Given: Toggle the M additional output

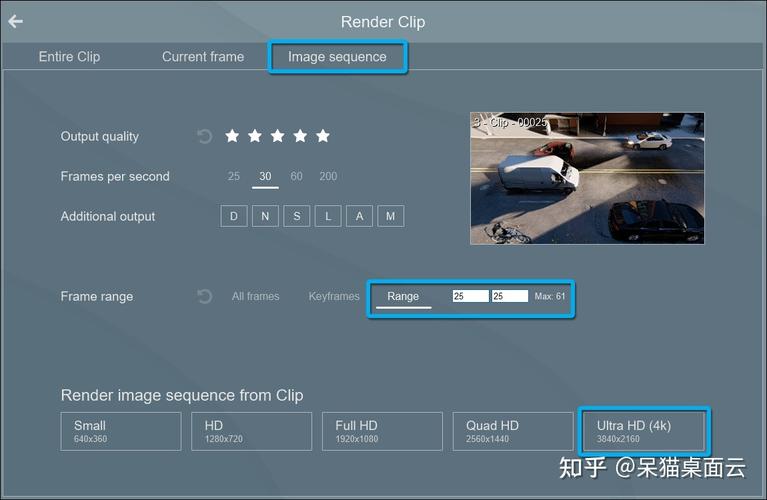Looking at the screenshot, I should (390, 216).
